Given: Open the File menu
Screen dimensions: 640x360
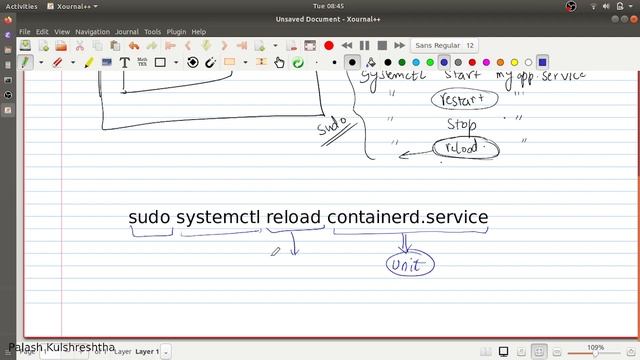Looking at the screenshot, I should tap(24, 32).
